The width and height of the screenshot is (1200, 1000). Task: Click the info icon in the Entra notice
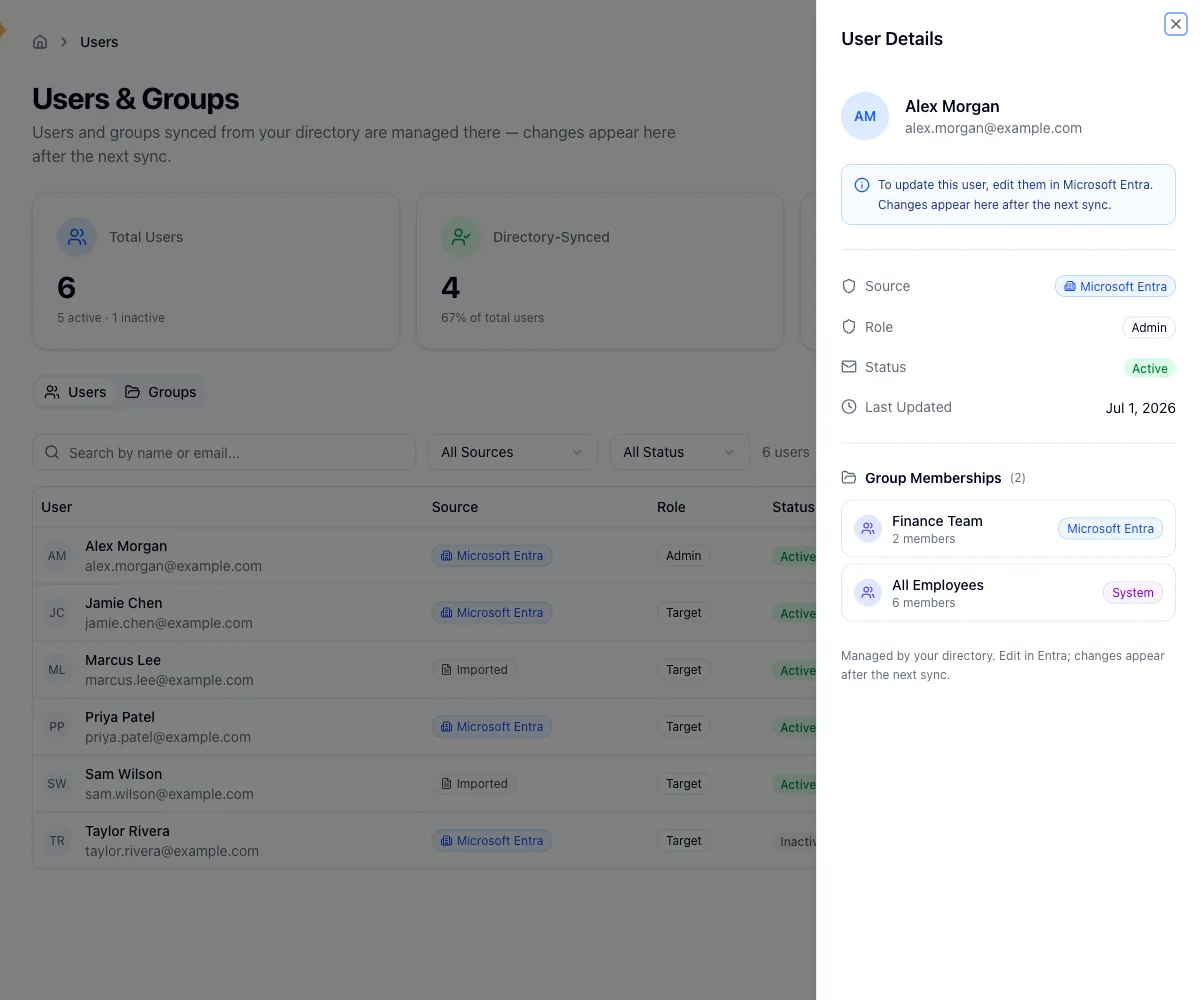[x=862, y=185]
